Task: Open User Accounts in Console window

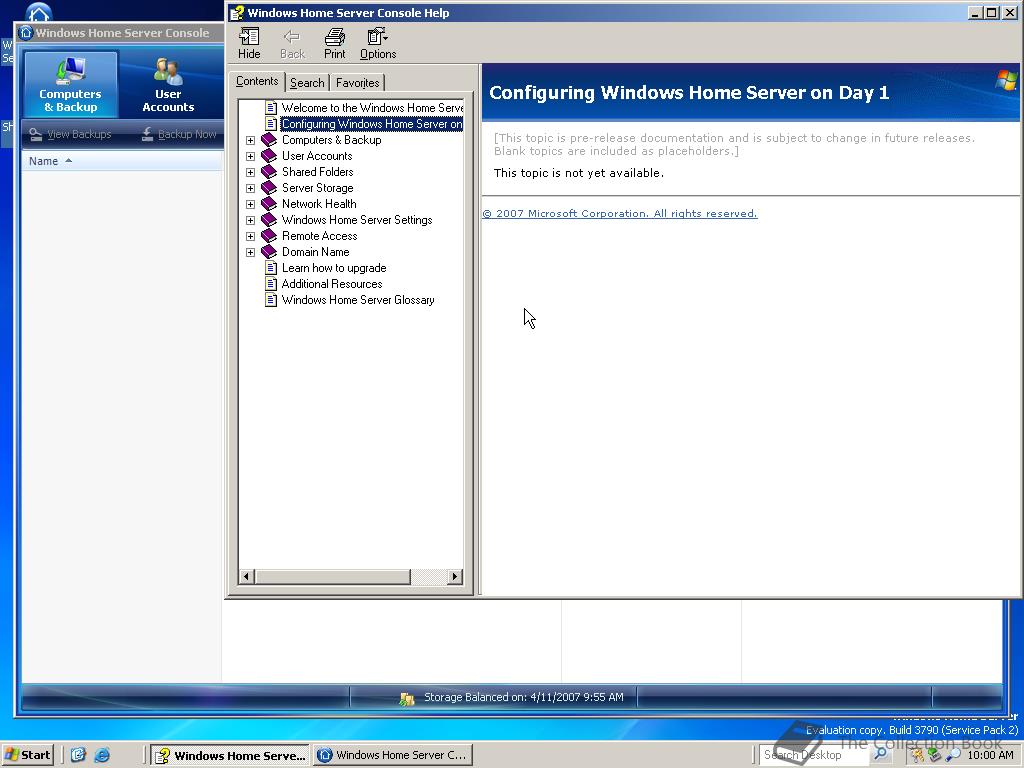Action: pos(168,85)
